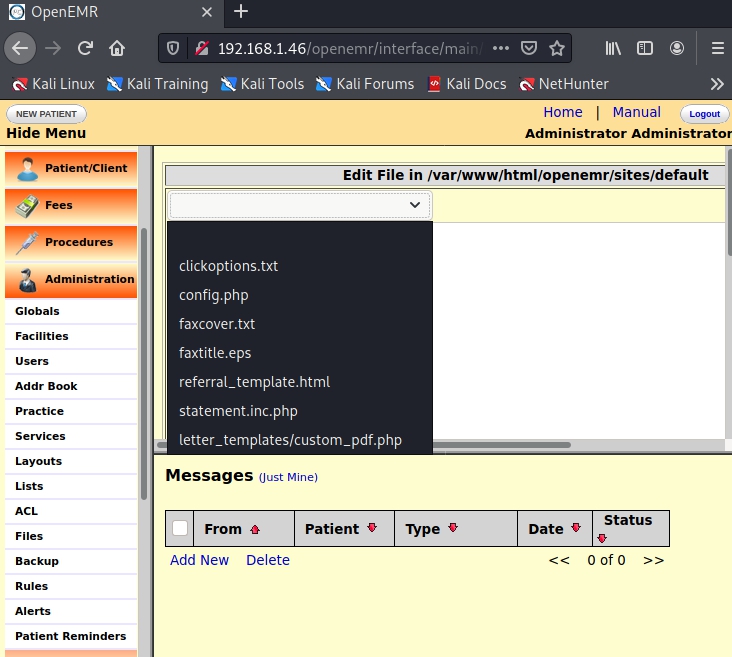Click the insecure connection padlock icon
The height and width of the screenshot is (657, 732).
202,48
